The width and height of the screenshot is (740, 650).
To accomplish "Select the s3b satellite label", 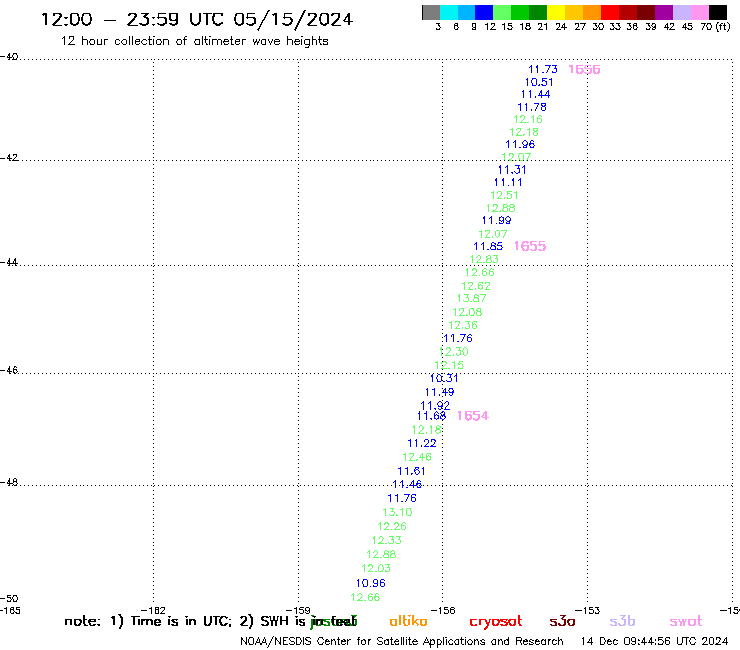I will coord(622,621).
